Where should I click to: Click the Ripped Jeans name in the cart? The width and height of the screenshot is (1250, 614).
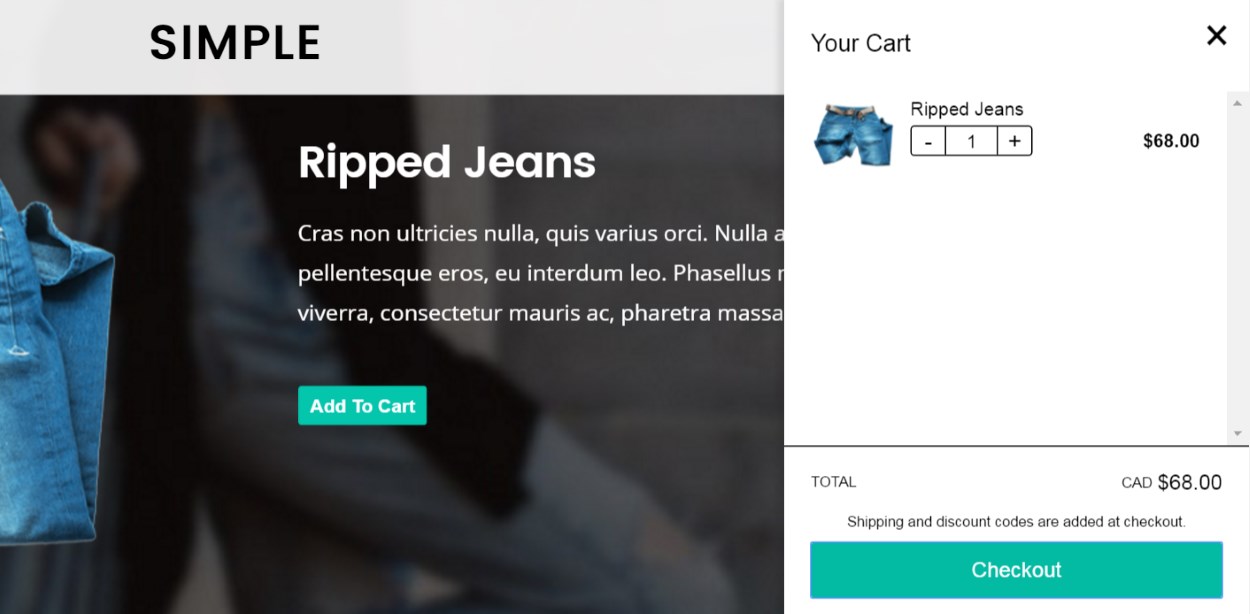pyautogui.click(x=966, y=109)
